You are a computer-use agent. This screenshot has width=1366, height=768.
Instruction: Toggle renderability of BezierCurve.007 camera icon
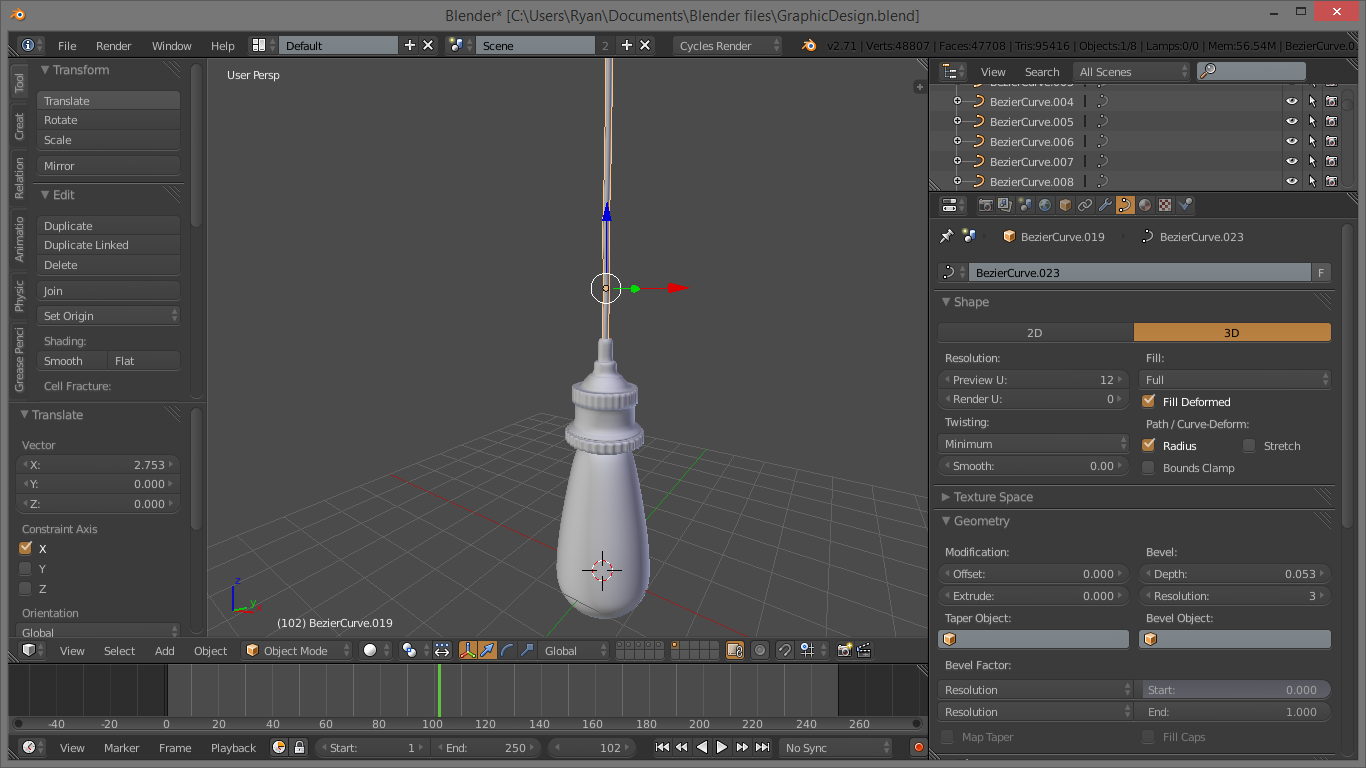coord(1332,161)
